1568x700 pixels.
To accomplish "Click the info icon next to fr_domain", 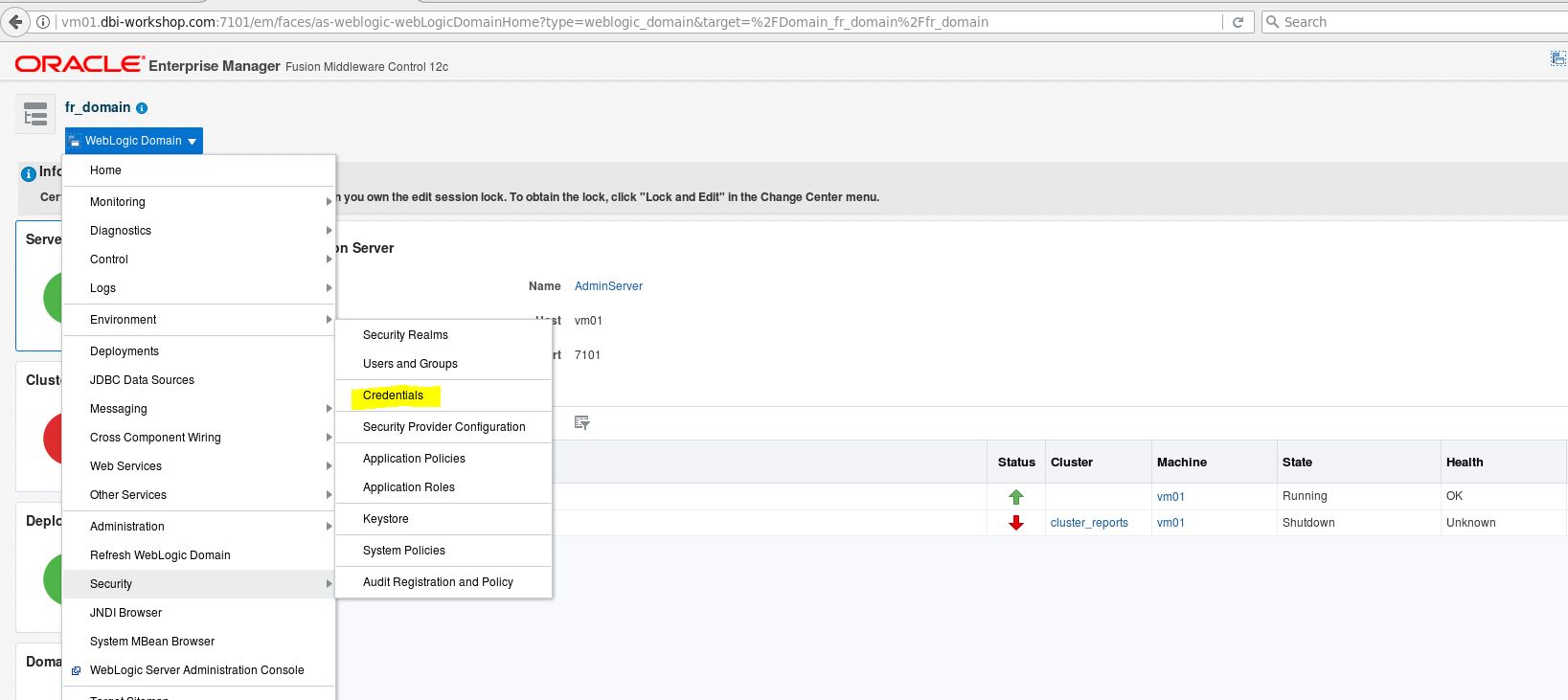I will click(142, 108).
